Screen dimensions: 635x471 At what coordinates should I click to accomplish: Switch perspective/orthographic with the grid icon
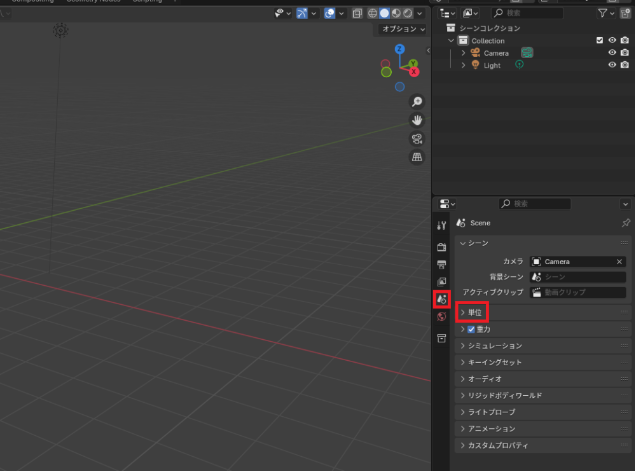click(x=417, y=157)
